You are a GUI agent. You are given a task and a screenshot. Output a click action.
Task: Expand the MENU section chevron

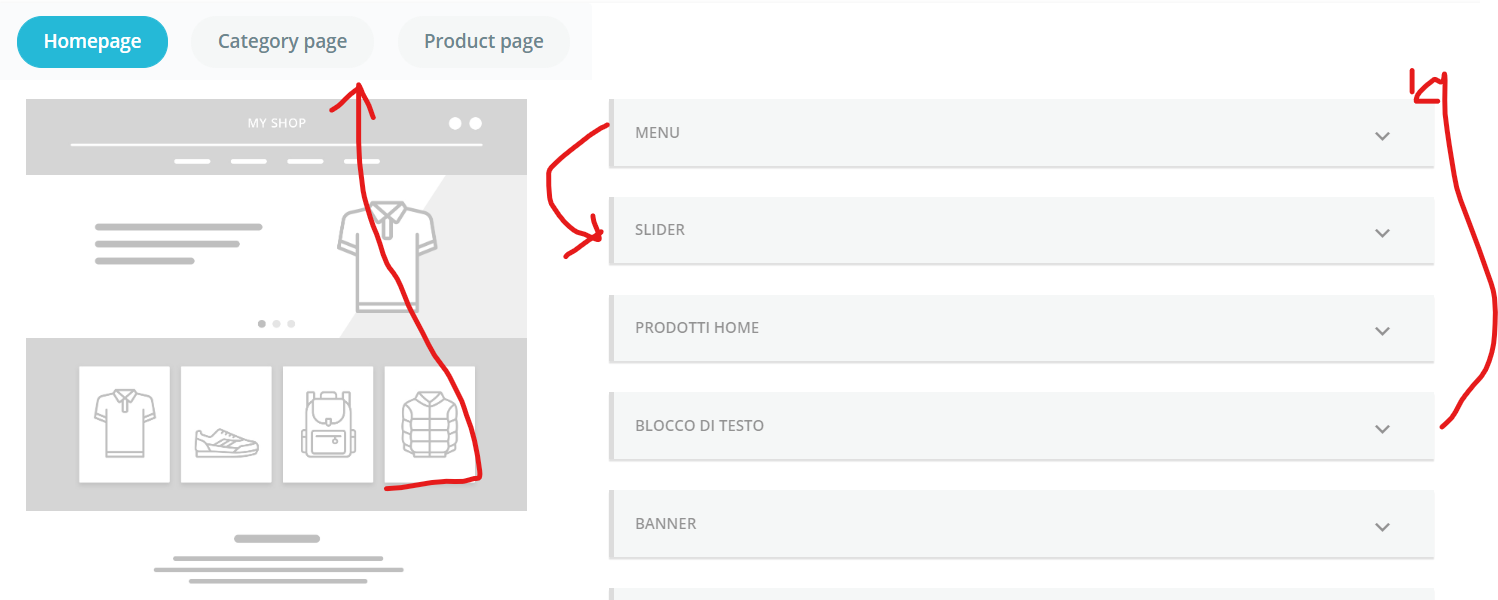click(x=1382, y=136)
